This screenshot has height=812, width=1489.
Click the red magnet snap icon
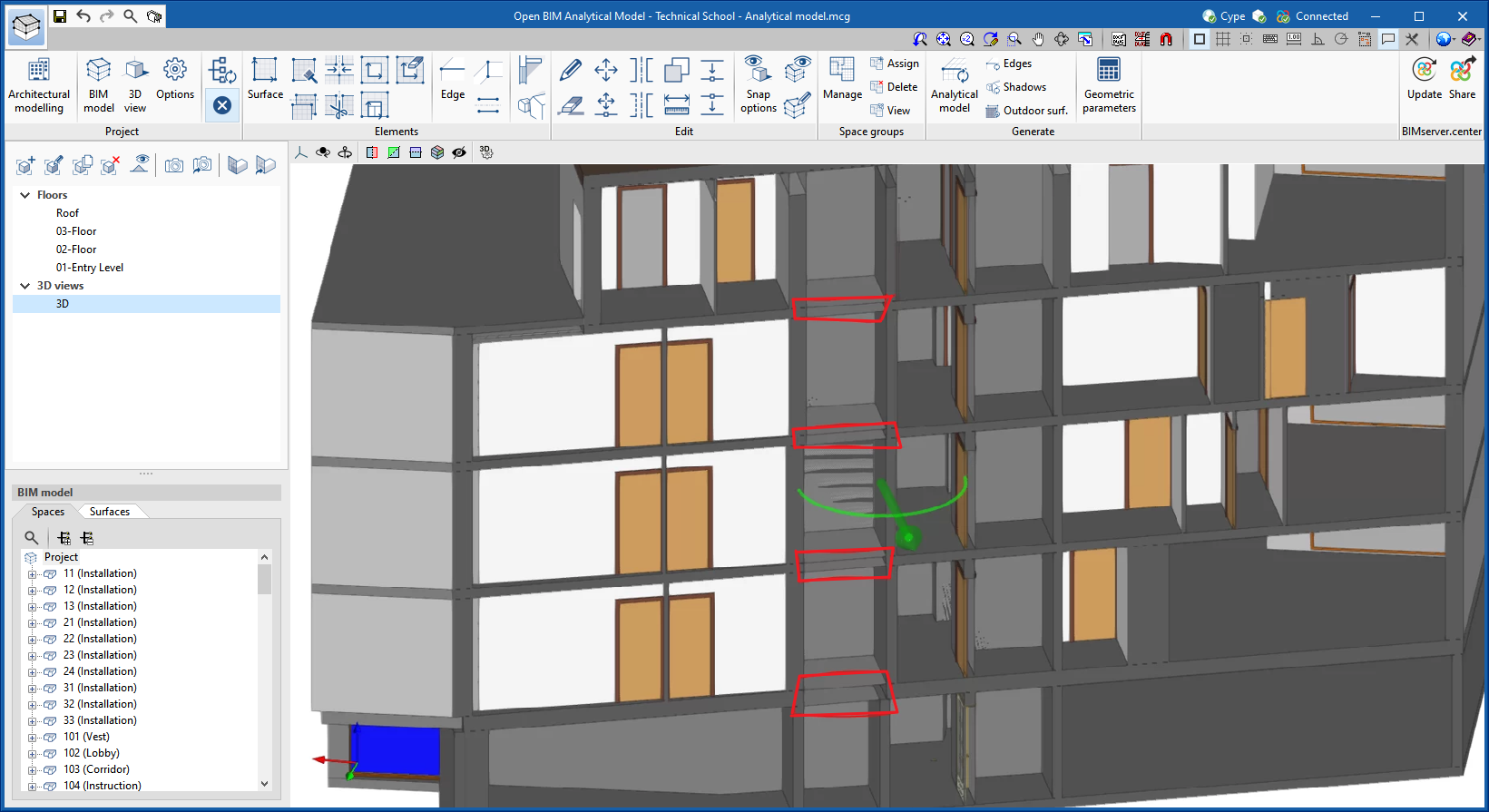(1166, 39)
